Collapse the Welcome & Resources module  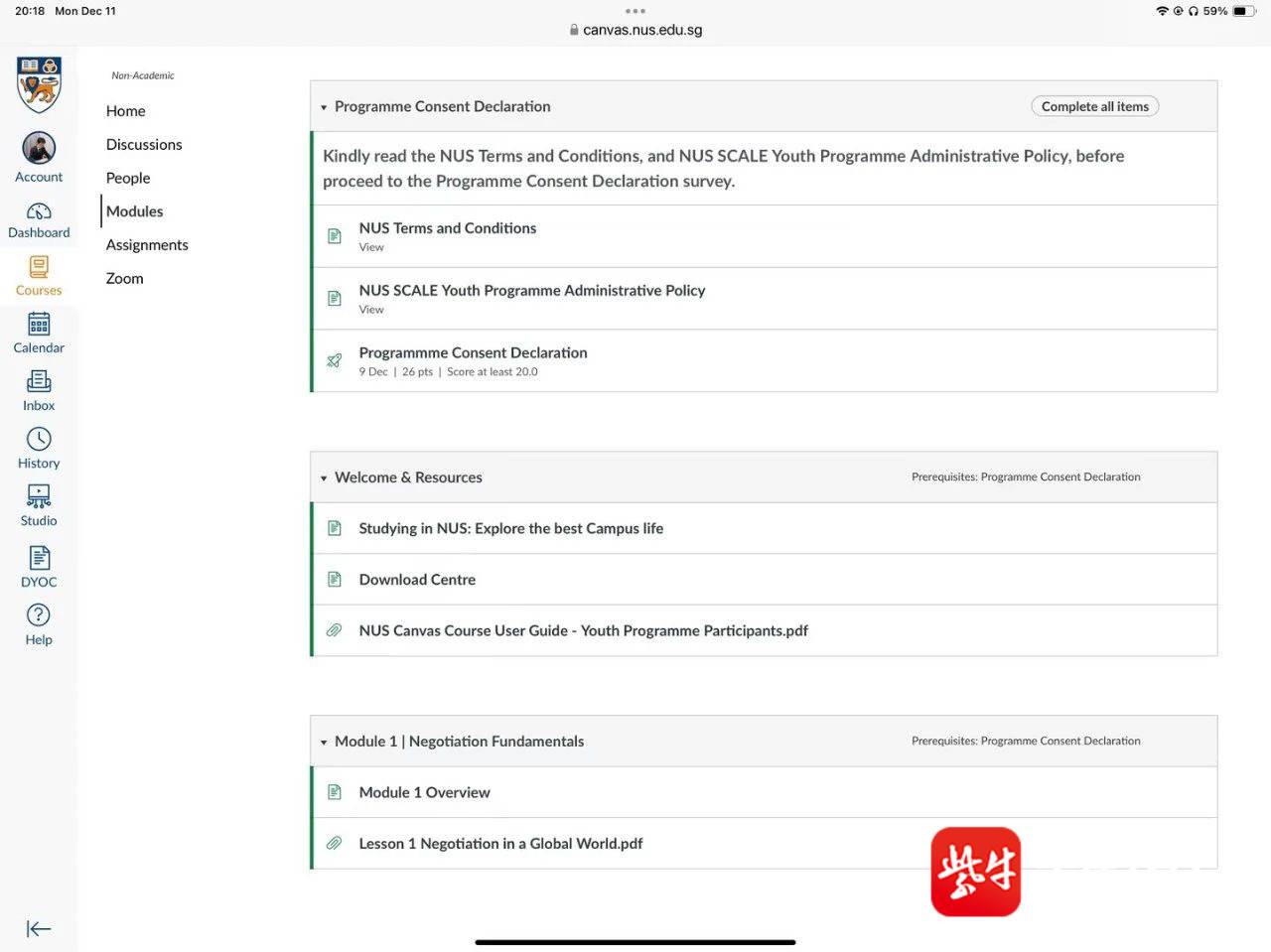tap(324, 478)
